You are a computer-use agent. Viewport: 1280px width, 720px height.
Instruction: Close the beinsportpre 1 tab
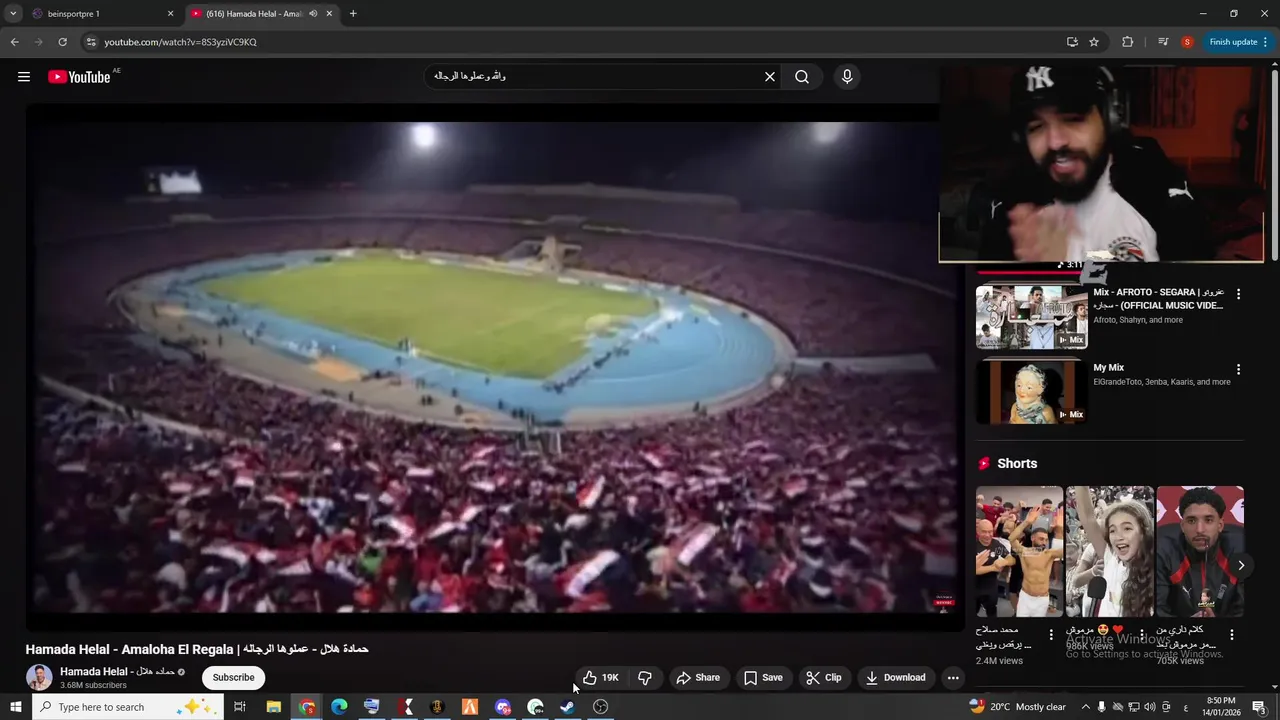tap(170, 14)
